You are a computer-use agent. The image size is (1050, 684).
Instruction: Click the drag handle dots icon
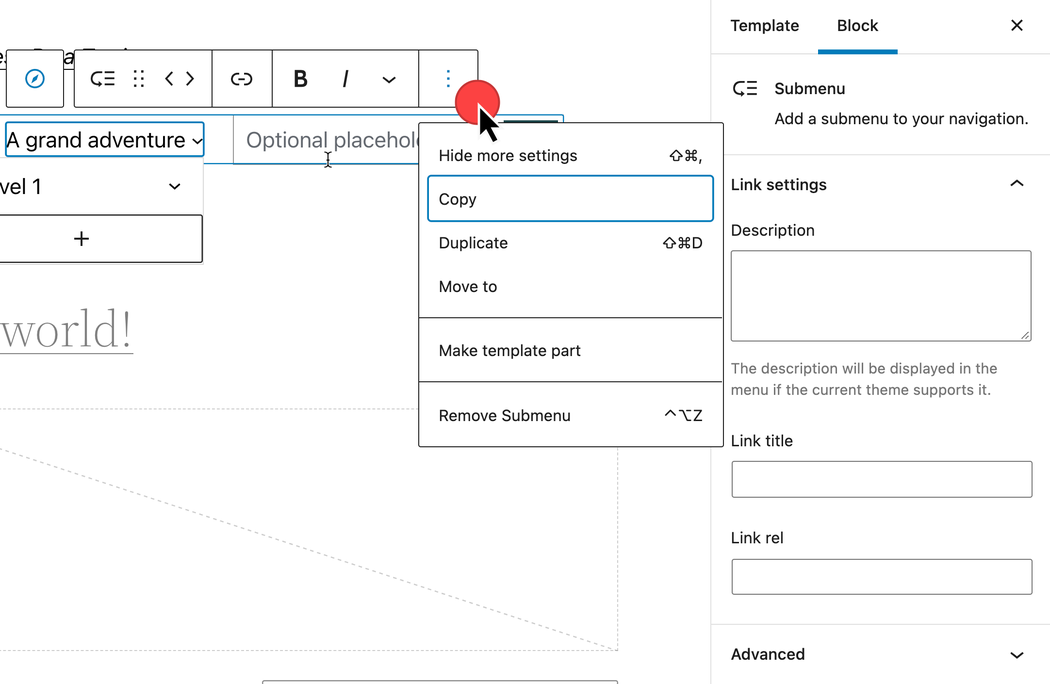tap(139, 79)
